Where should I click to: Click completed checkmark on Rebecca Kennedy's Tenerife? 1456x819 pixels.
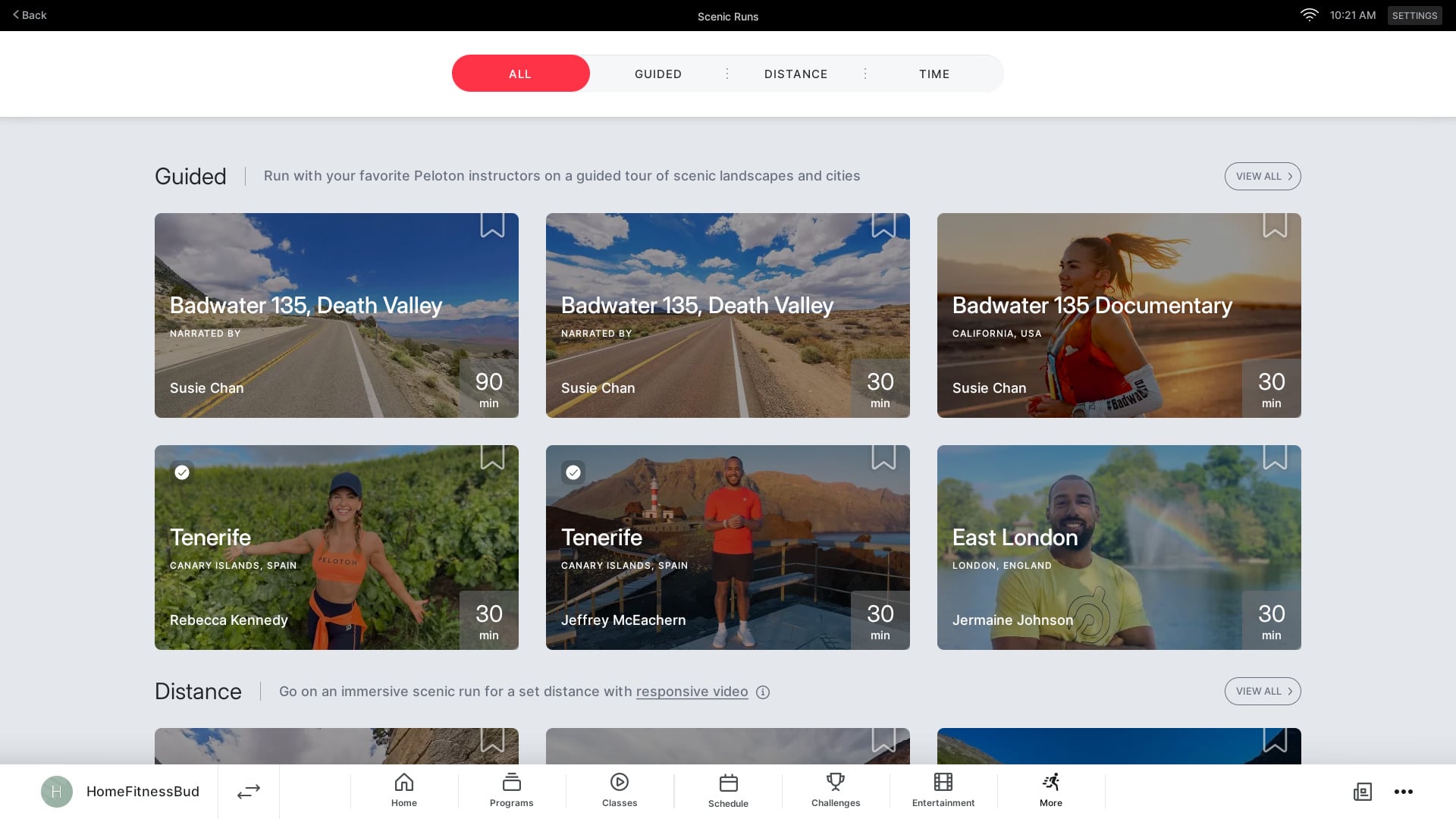[x=182, y=472]
